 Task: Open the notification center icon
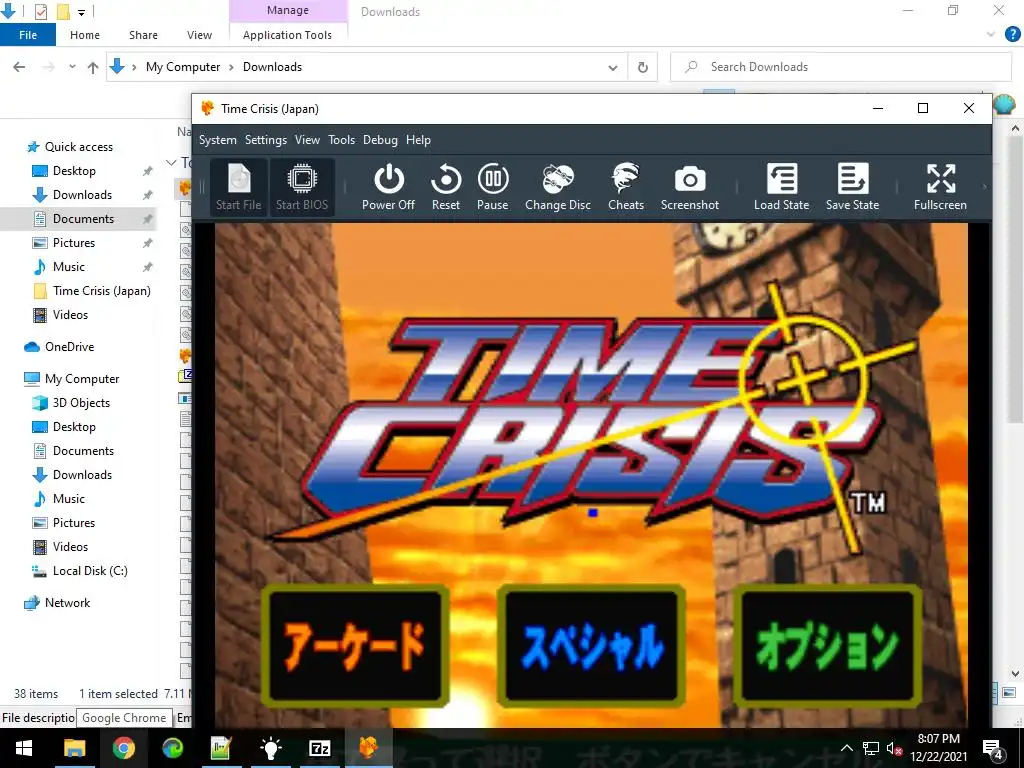click(x=993, y=748)
